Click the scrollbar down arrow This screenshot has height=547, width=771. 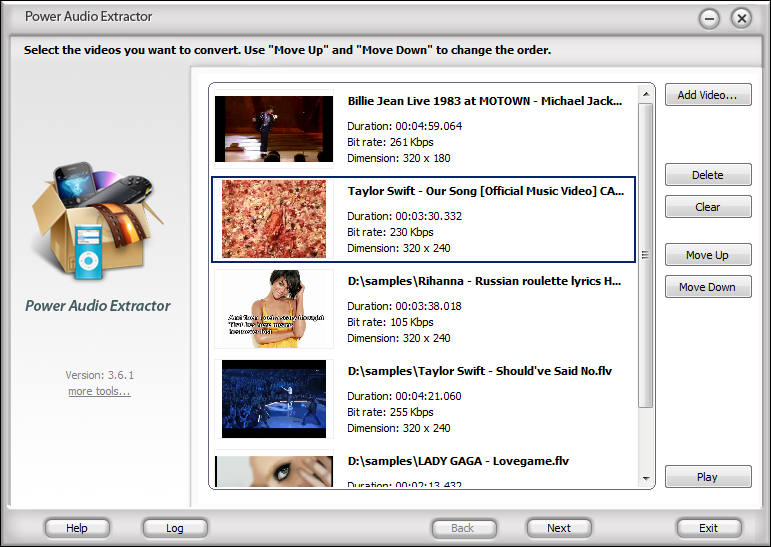[646, 479]
